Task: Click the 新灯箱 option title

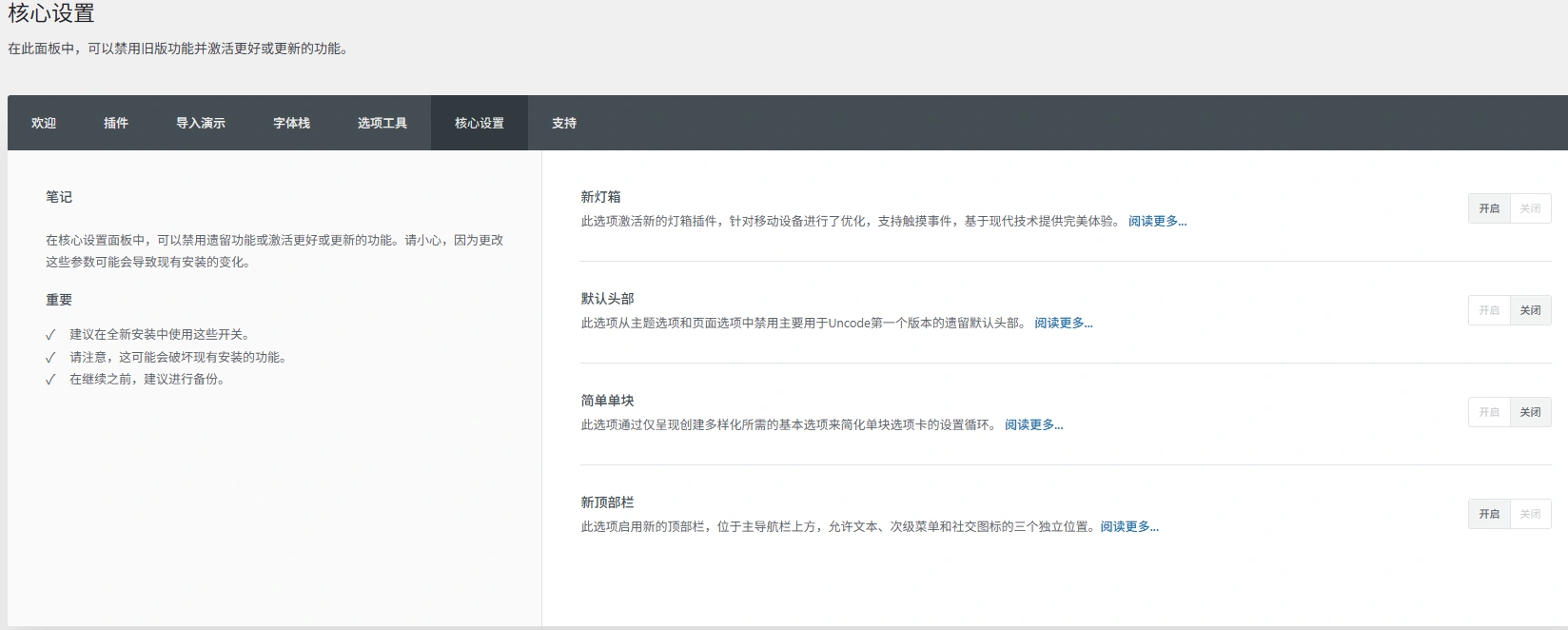Action: (x=600, y=197)
